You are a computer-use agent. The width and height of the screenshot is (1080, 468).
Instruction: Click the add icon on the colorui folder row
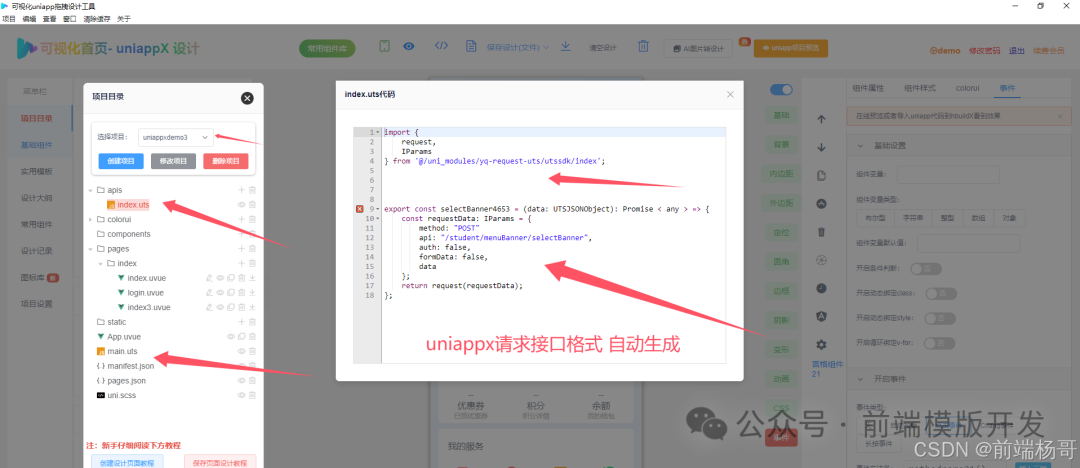242,219
